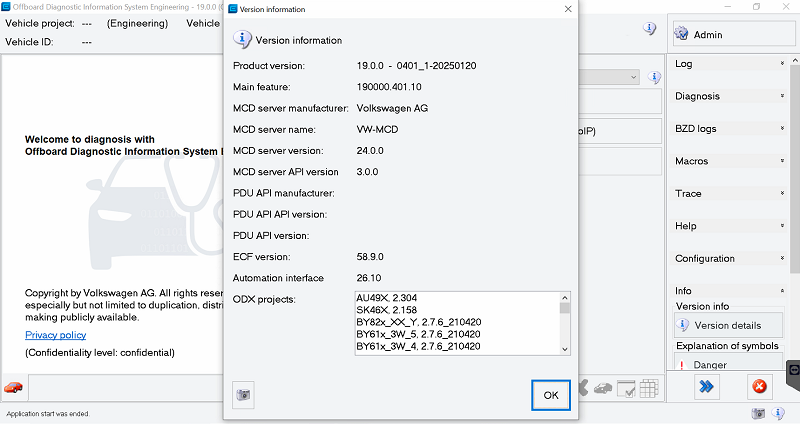The image size is (800, 424).
Task: Close the Version information dialog
Action: [568, 9]
